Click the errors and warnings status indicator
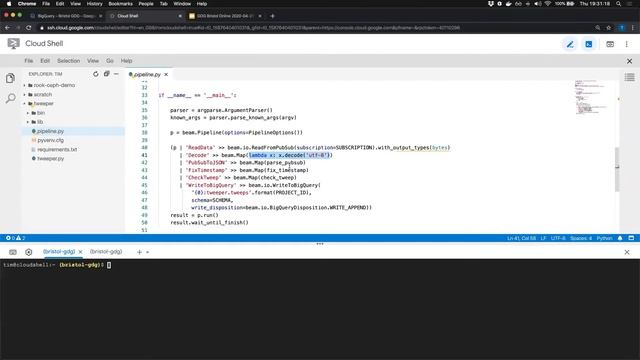Screen dimensions: 640x360 pyautogui.click(x=16, y=238)
